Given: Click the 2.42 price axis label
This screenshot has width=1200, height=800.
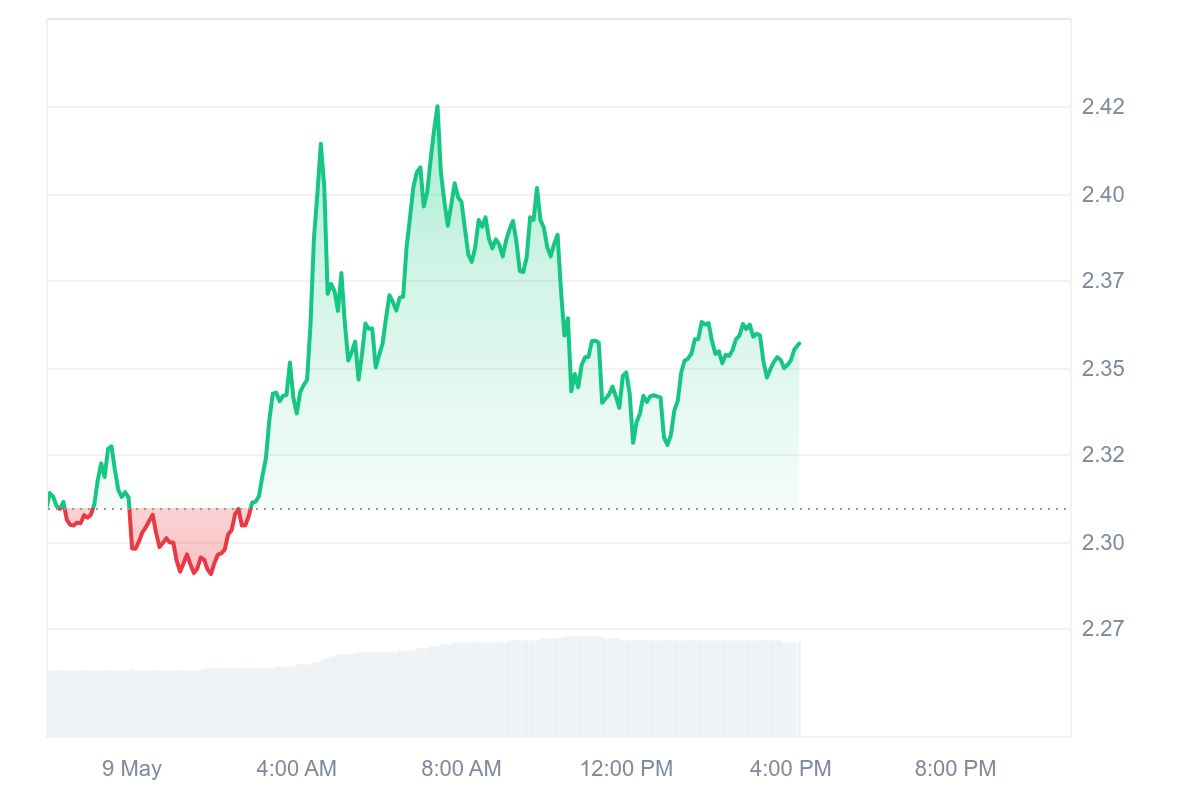Looking at the screenshot, I should [x=1103, y=107].
